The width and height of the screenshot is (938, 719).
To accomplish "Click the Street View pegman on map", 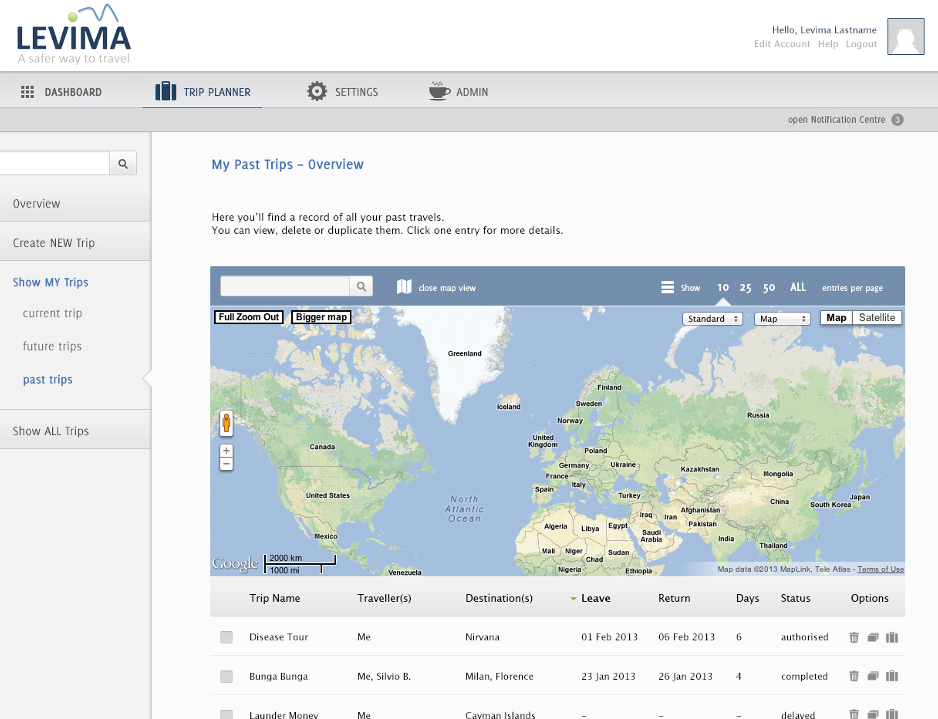I will point(226,423).
